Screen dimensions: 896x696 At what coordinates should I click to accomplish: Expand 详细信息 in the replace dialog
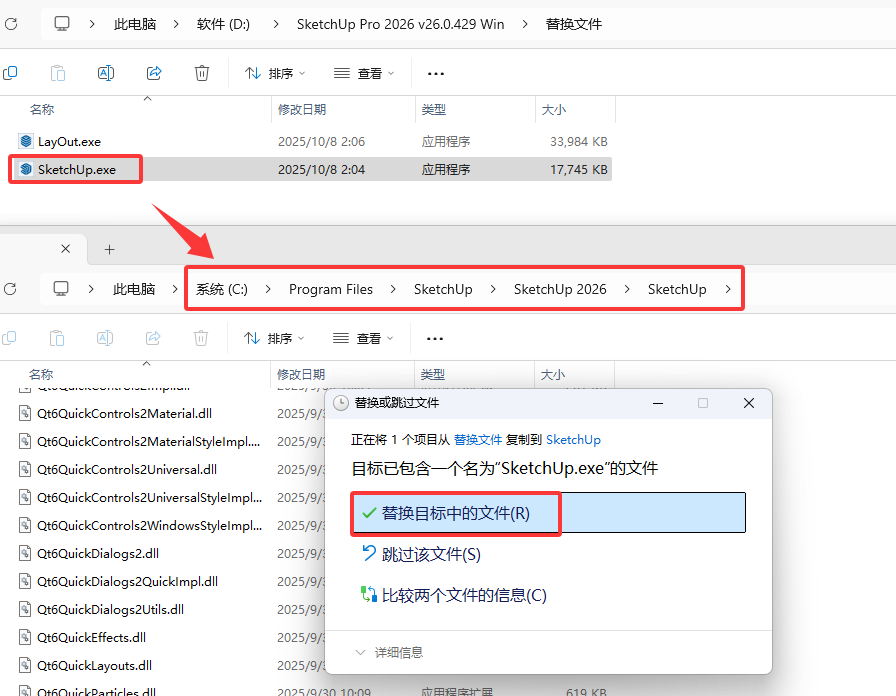pyautogui.click(x=388, y=652)
